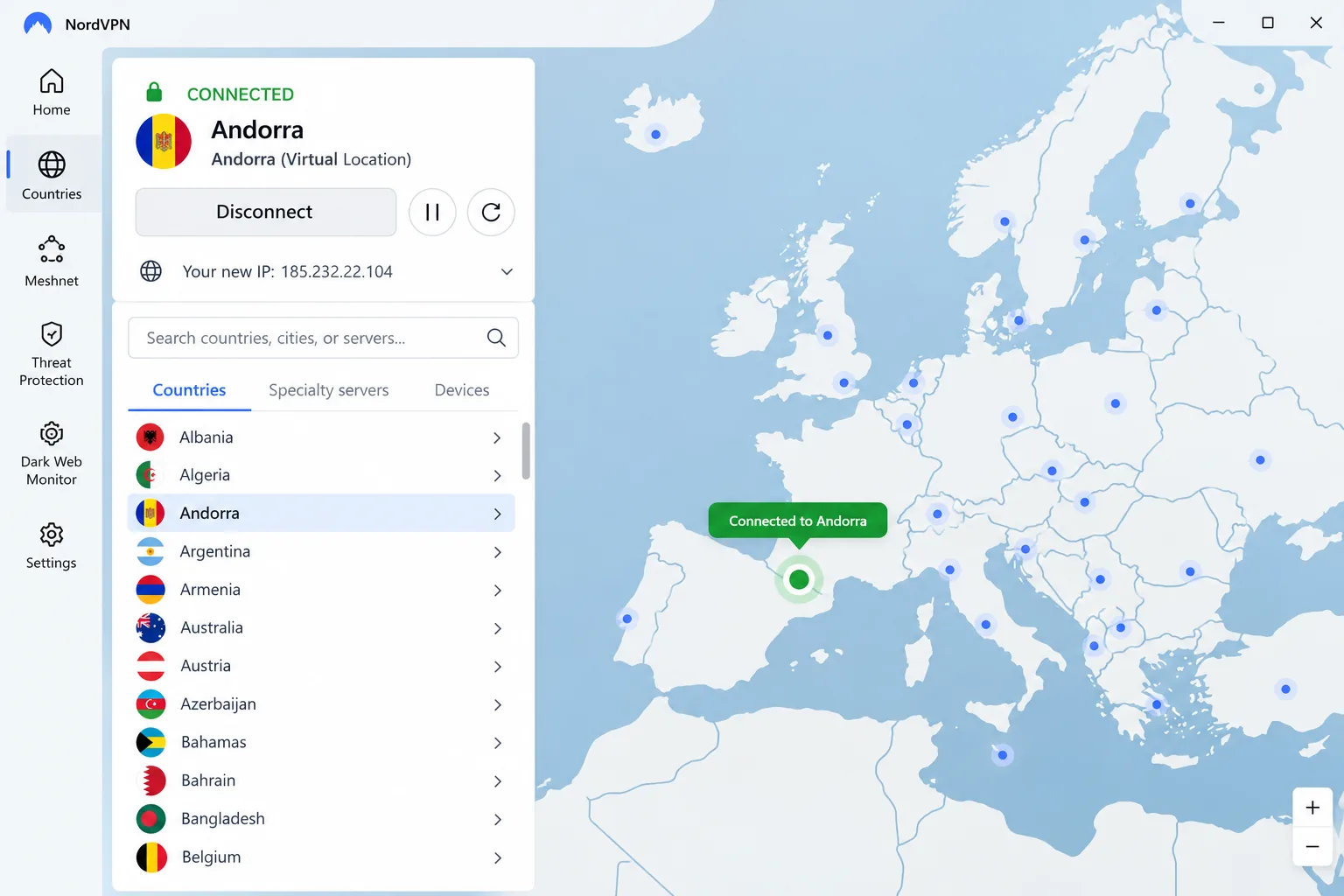Expand Andorra server options chevron
Screen dimensions: 1344x896
pyautogui.click(x=497, y=514)
